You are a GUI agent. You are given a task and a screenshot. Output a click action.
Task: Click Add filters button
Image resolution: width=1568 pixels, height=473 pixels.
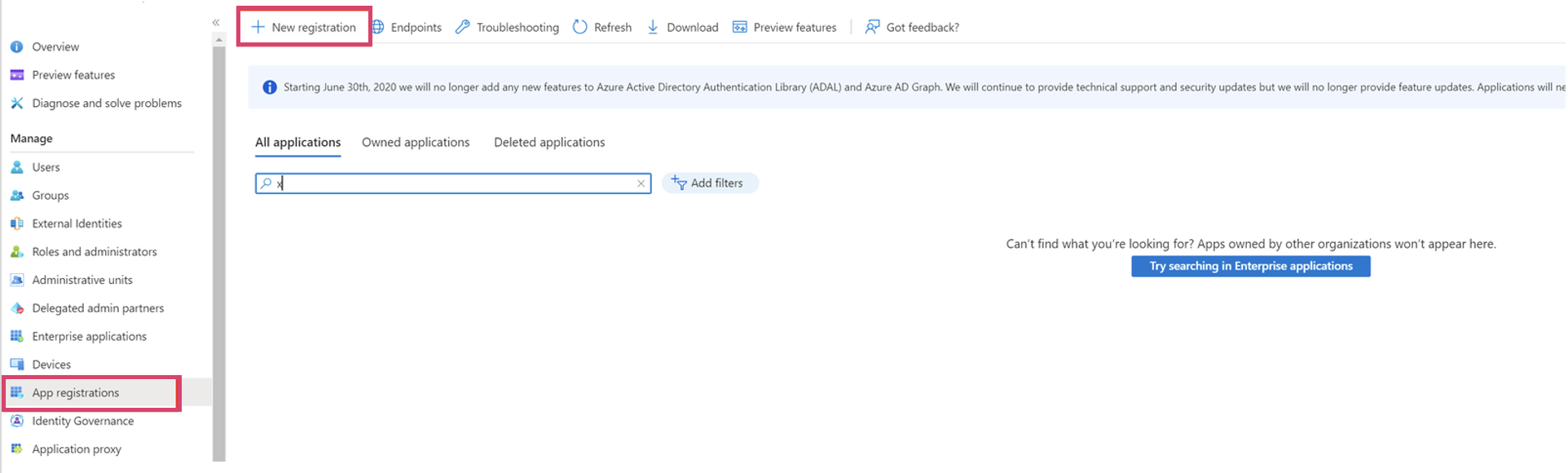click(x=709, y=183)
